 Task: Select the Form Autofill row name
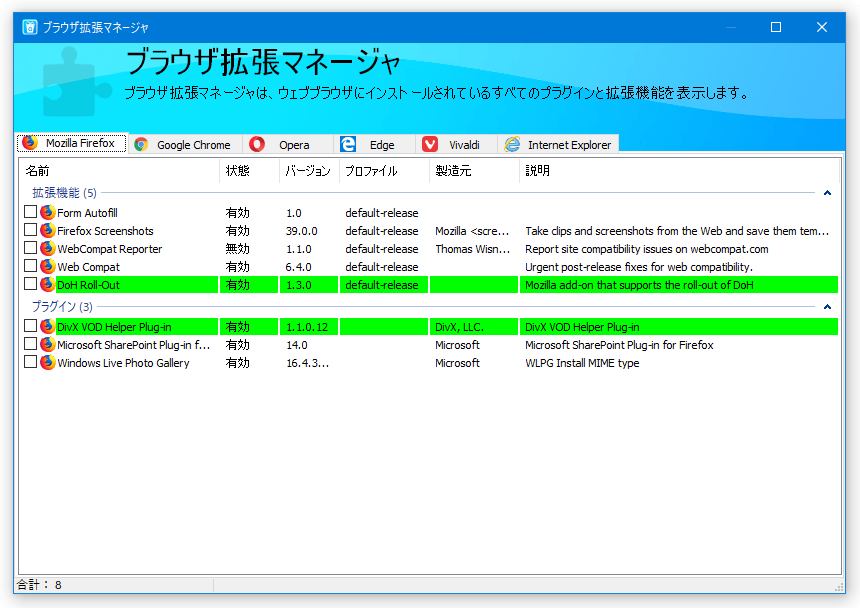point(87,213)
